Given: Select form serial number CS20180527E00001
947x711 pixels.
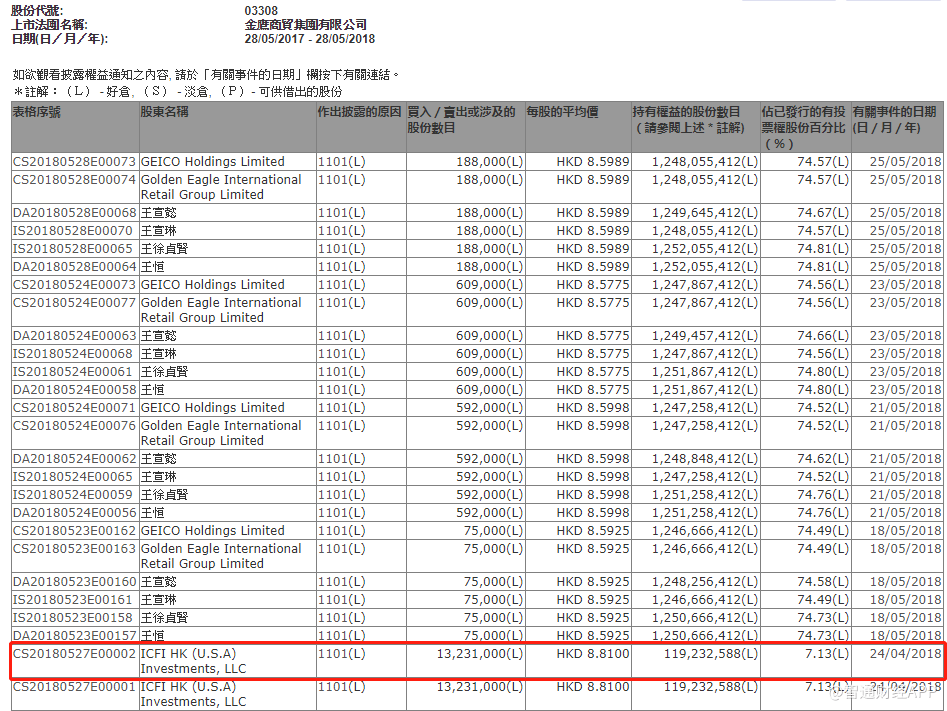Looking at the screenshot, I should point(74,687).
